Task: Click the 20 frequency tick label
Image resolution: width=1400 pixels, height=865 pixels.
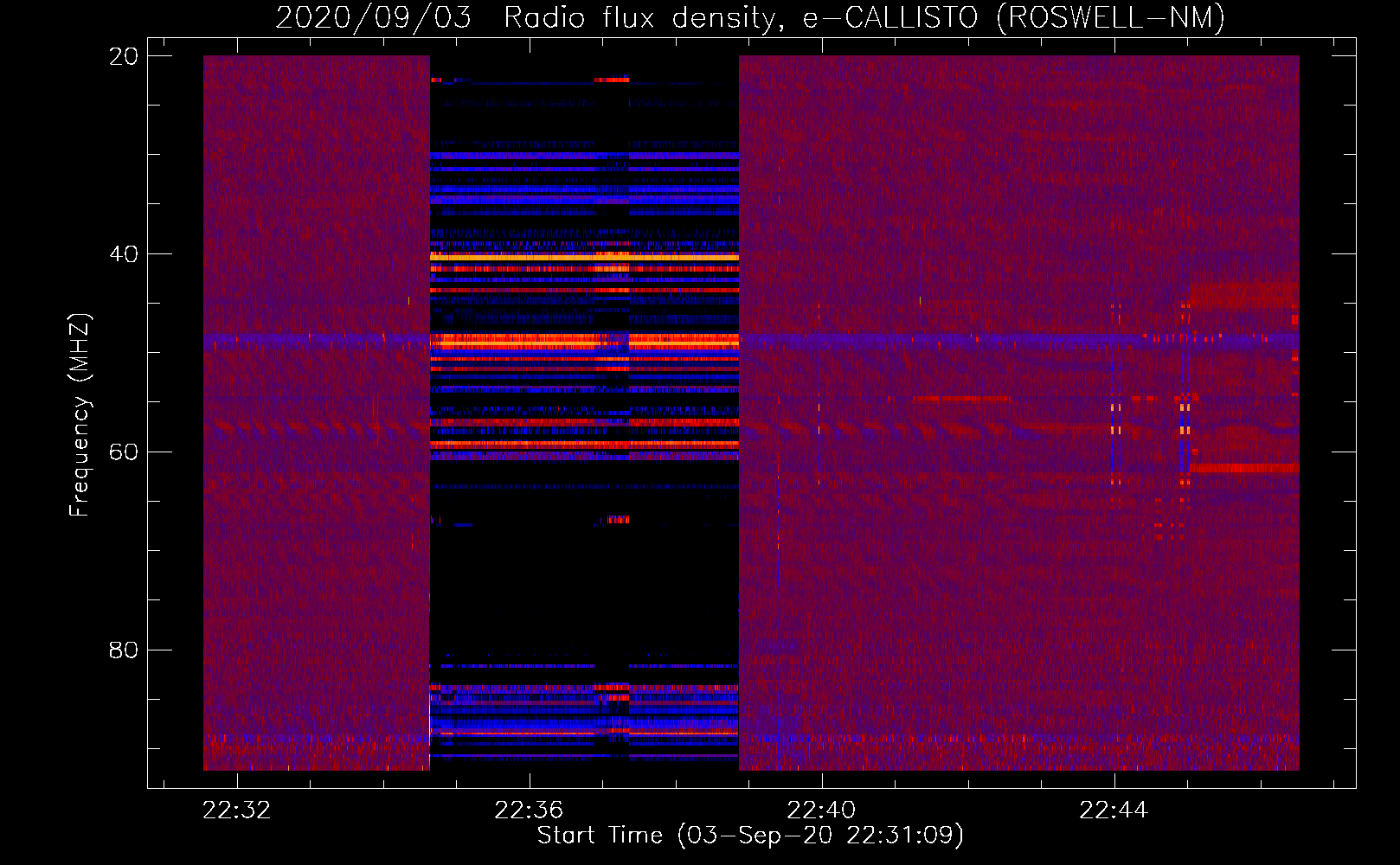Action: coord(123,56)
